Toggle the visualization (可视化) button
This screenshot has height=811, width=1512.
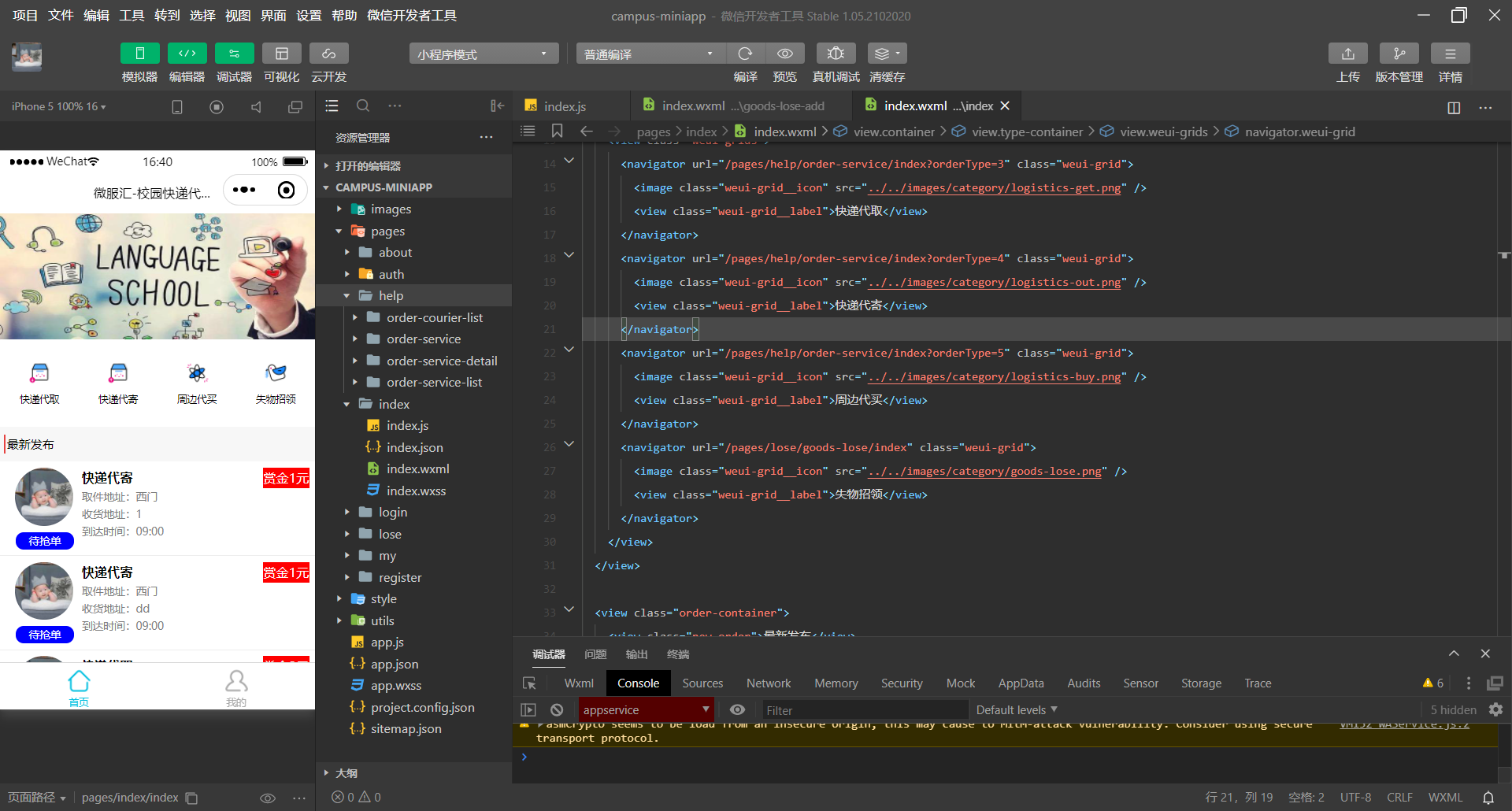281,54
